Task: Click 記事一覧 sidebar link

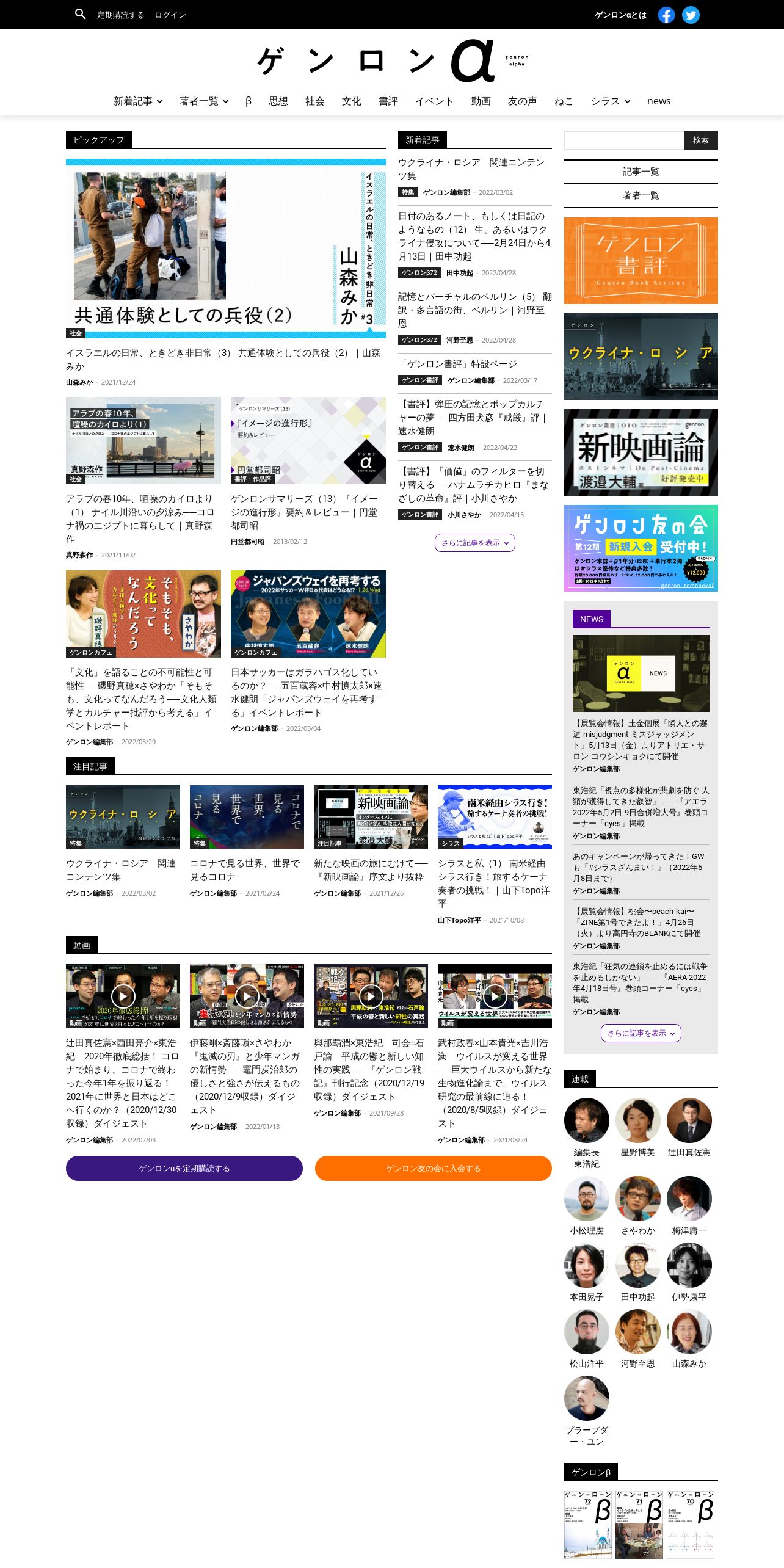Action: [x=641, y=172]
